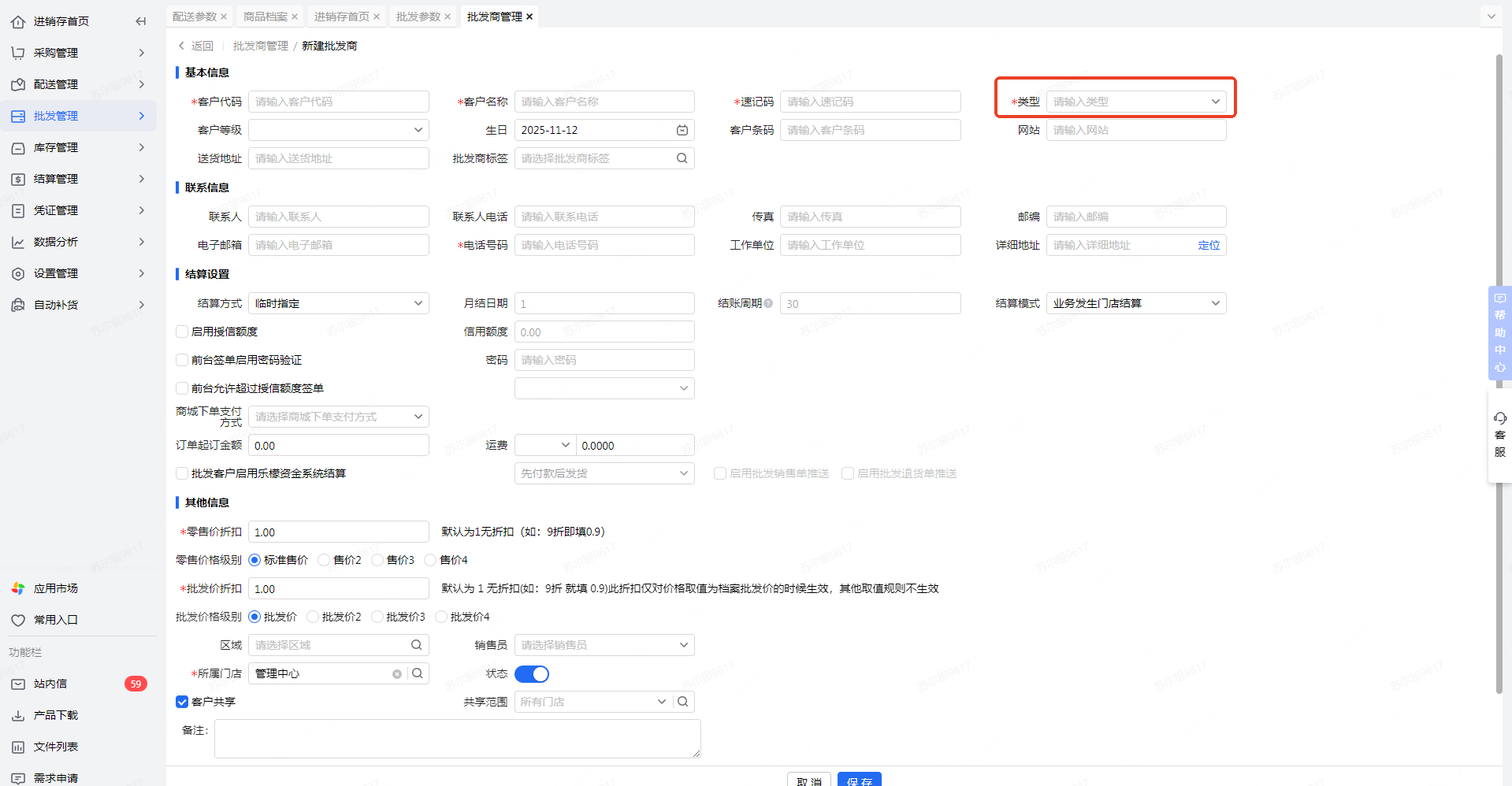
Task: Uncheck the 客户共享 checkbox
Action: click(182, 702)
